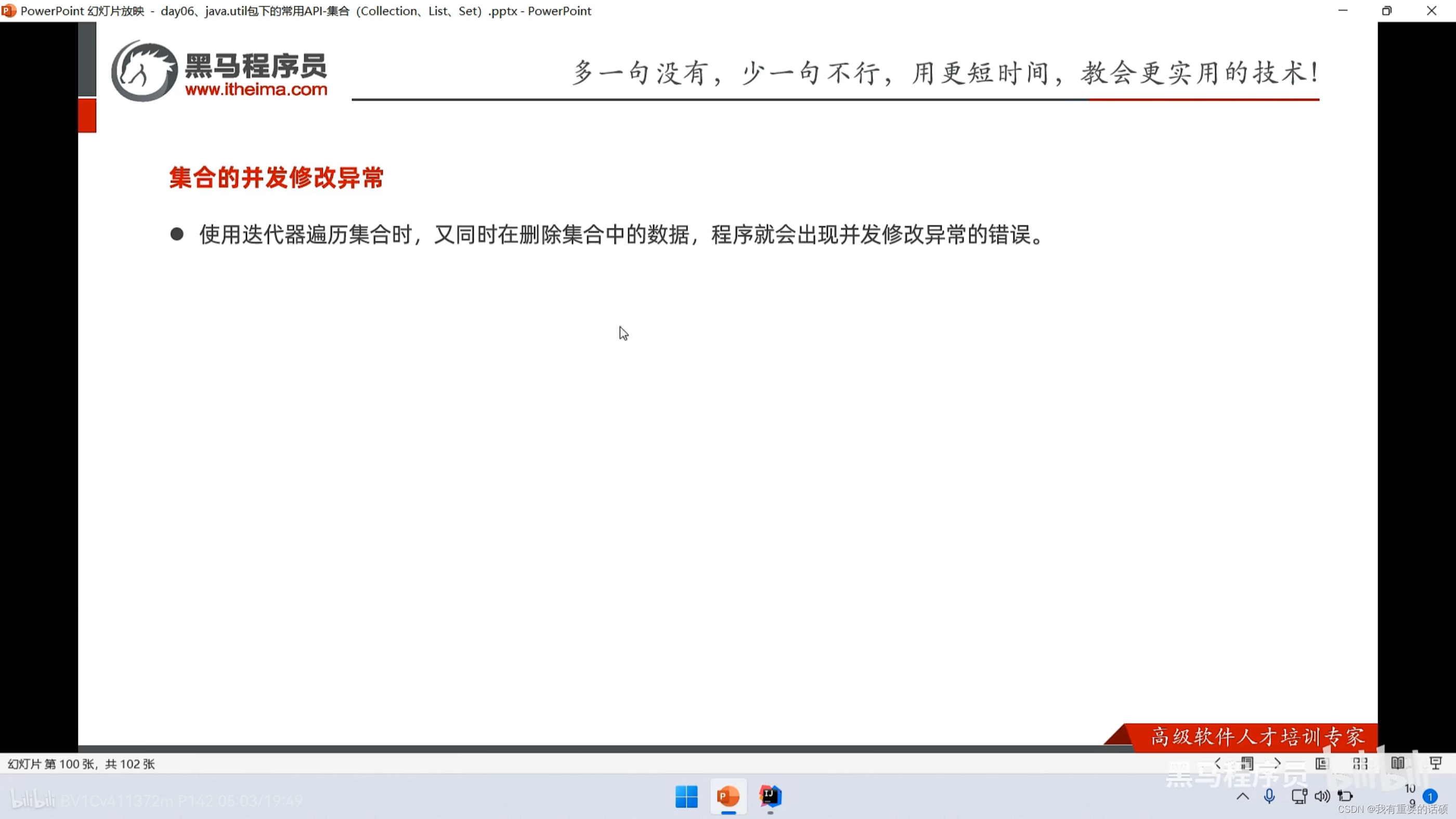Advance to next slide arrow
Screen dimensions: 1456x819
coord(1277,763)
